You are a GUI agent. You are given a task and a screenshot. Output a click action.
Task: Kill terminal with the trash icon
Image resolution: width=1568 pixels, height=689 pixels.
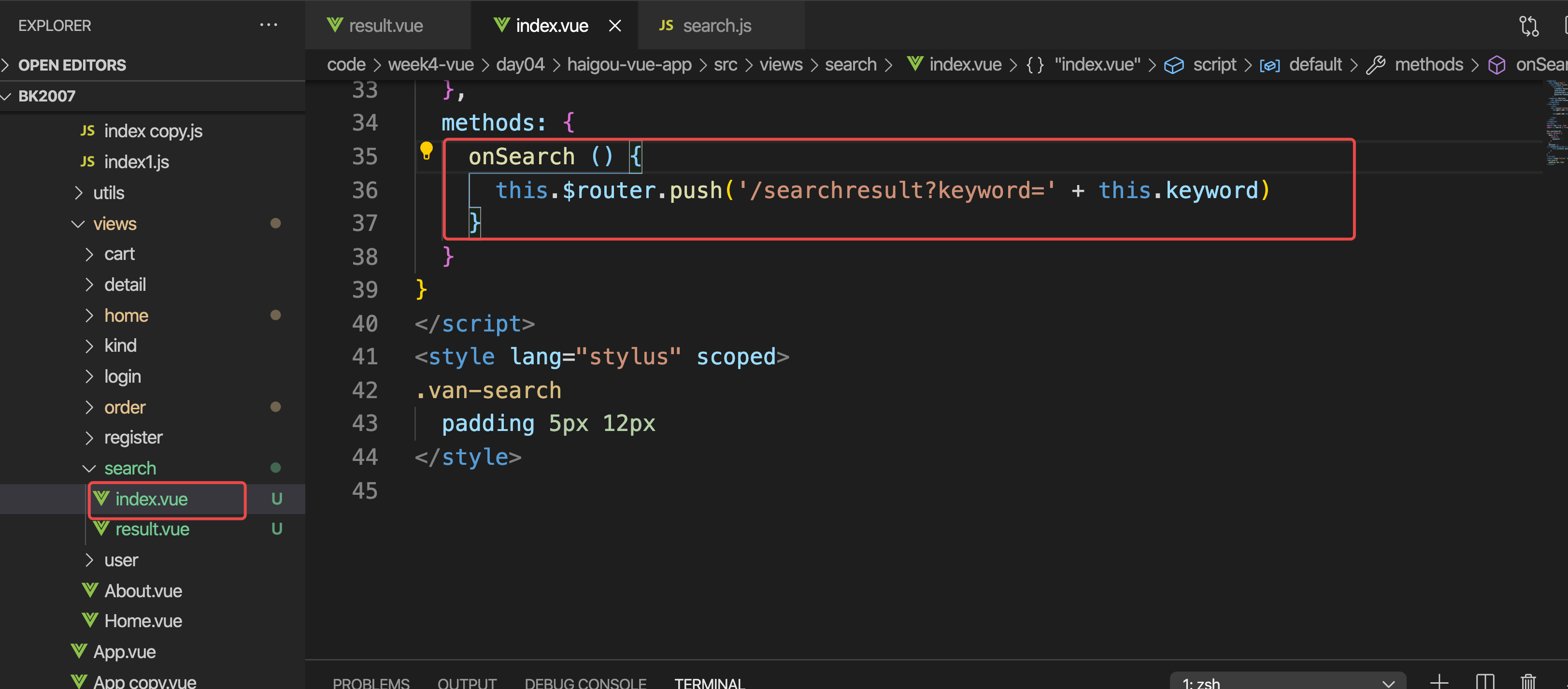(x=1528, y=682)
